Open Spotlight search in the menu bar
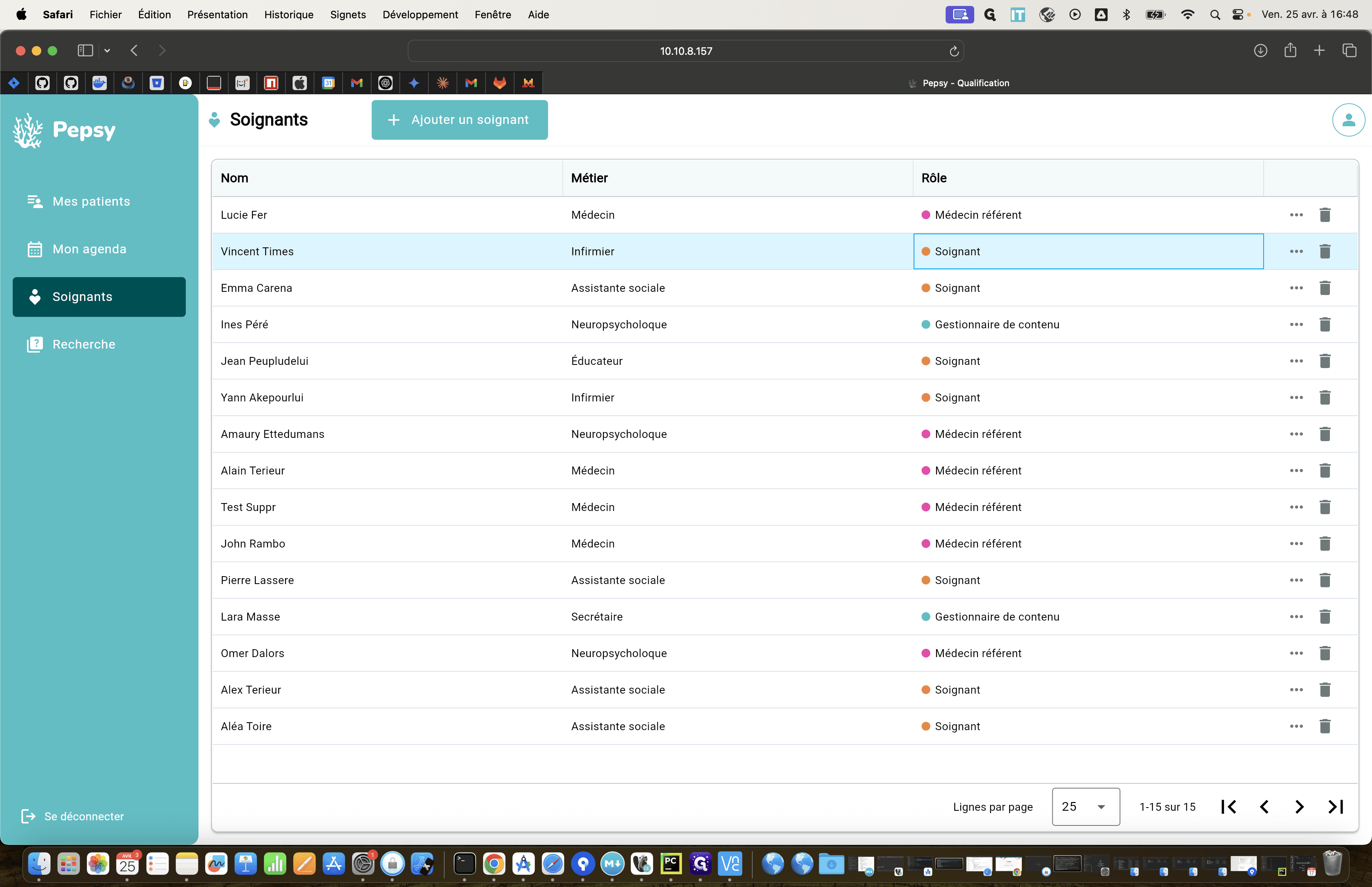The width and height of the screenshot is (1372, 887). pos(1215,14)
